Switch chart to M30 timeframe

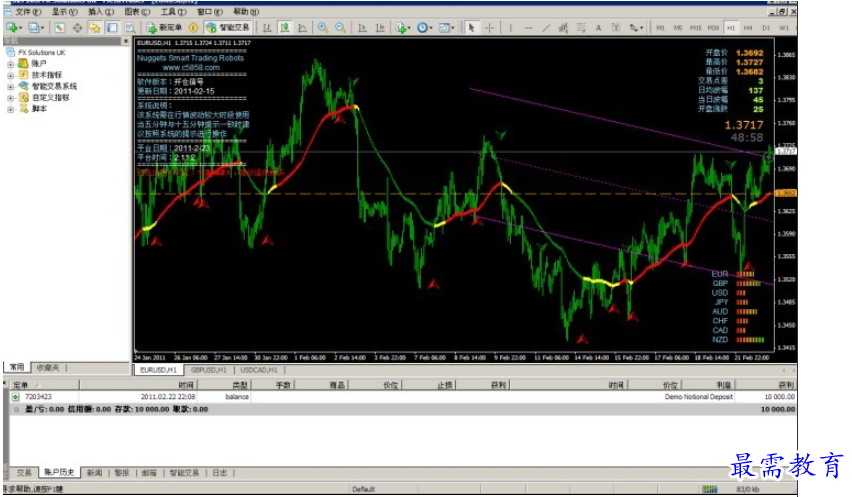click(713, 27)
